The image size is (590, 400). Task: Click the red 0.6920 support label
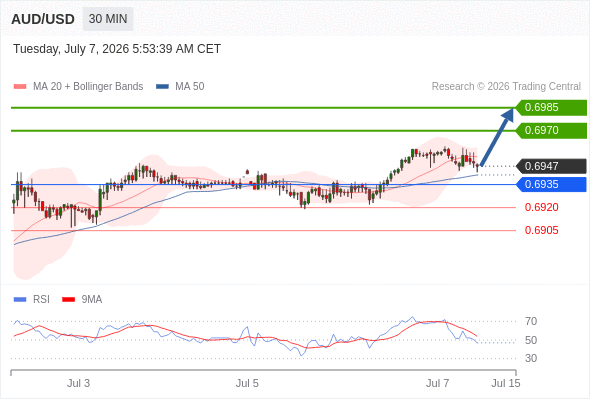(x=541, y=207)
